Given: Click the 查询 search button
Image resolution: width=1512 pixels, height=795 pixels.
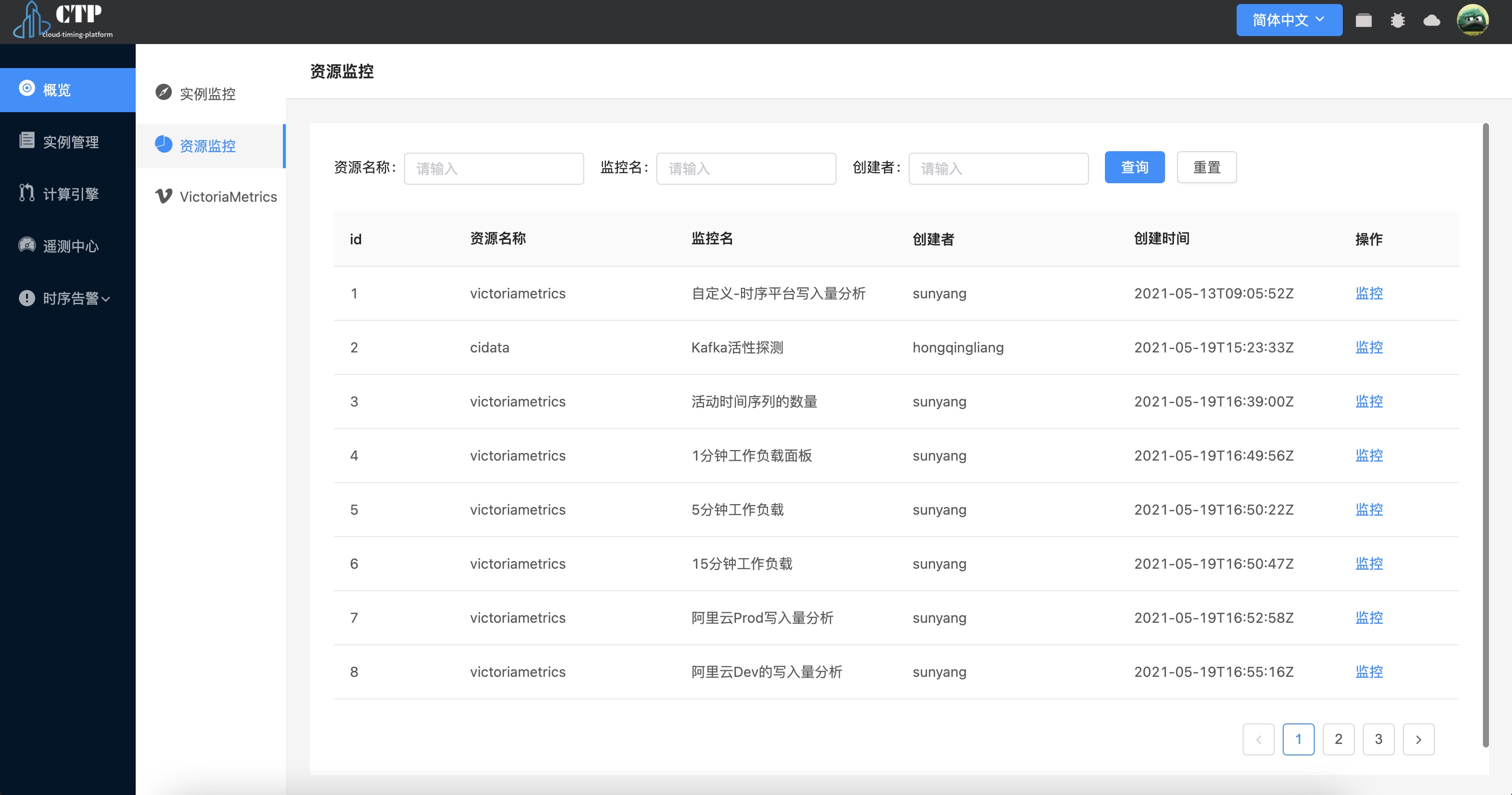Looking at the screenshot, I should (1135, 168).
